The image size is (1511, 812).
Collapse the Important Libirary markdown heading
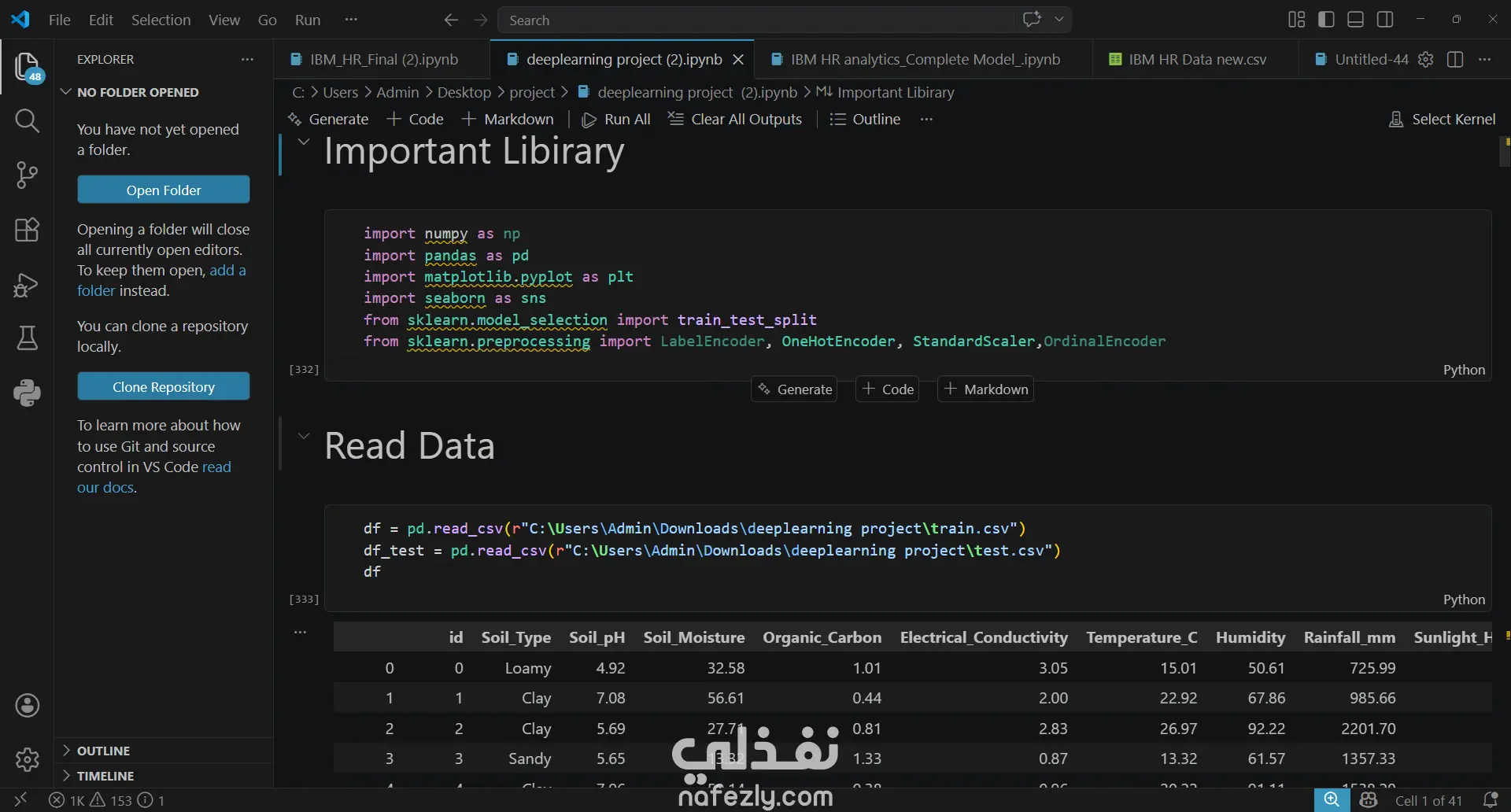tap(303, 142)
